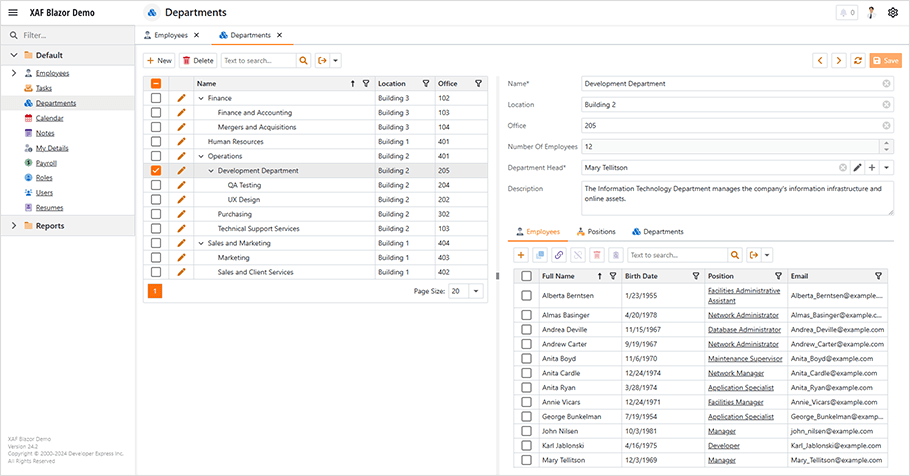
Task: Click the hamburger menu icon
Action: [x=13, y=13]
